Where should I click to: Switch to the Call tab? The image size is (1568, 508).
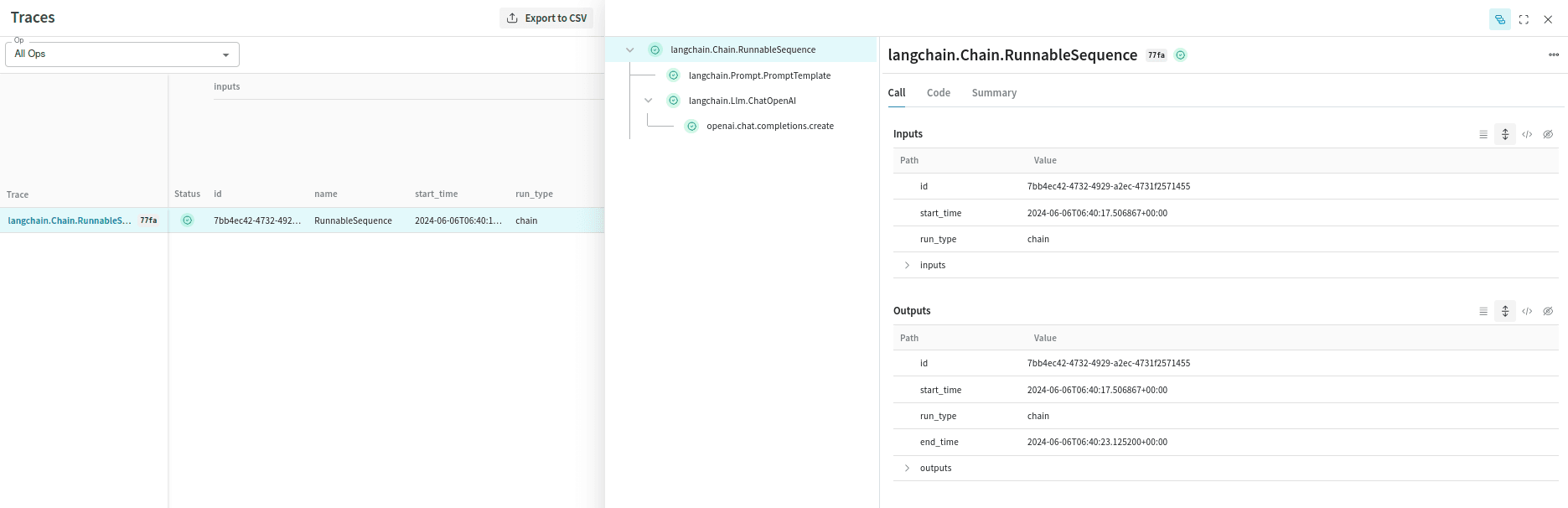(x=897, y=93)
